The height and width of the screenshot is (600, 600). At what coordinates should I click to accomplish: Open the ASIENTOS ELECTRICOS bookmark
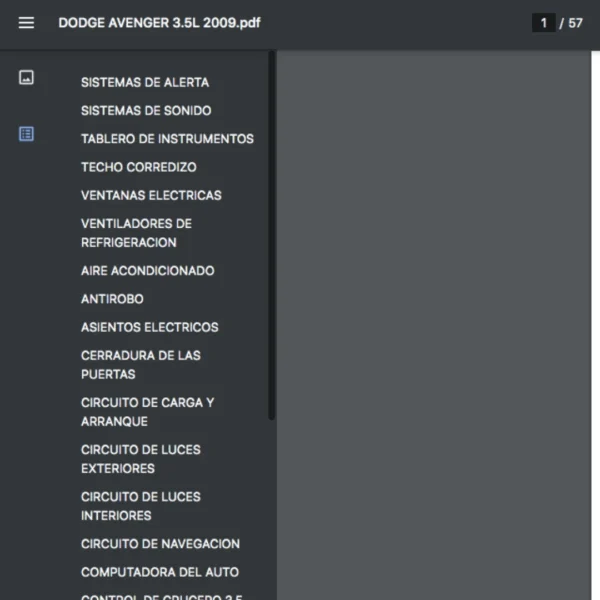click(x=149, y=327)
